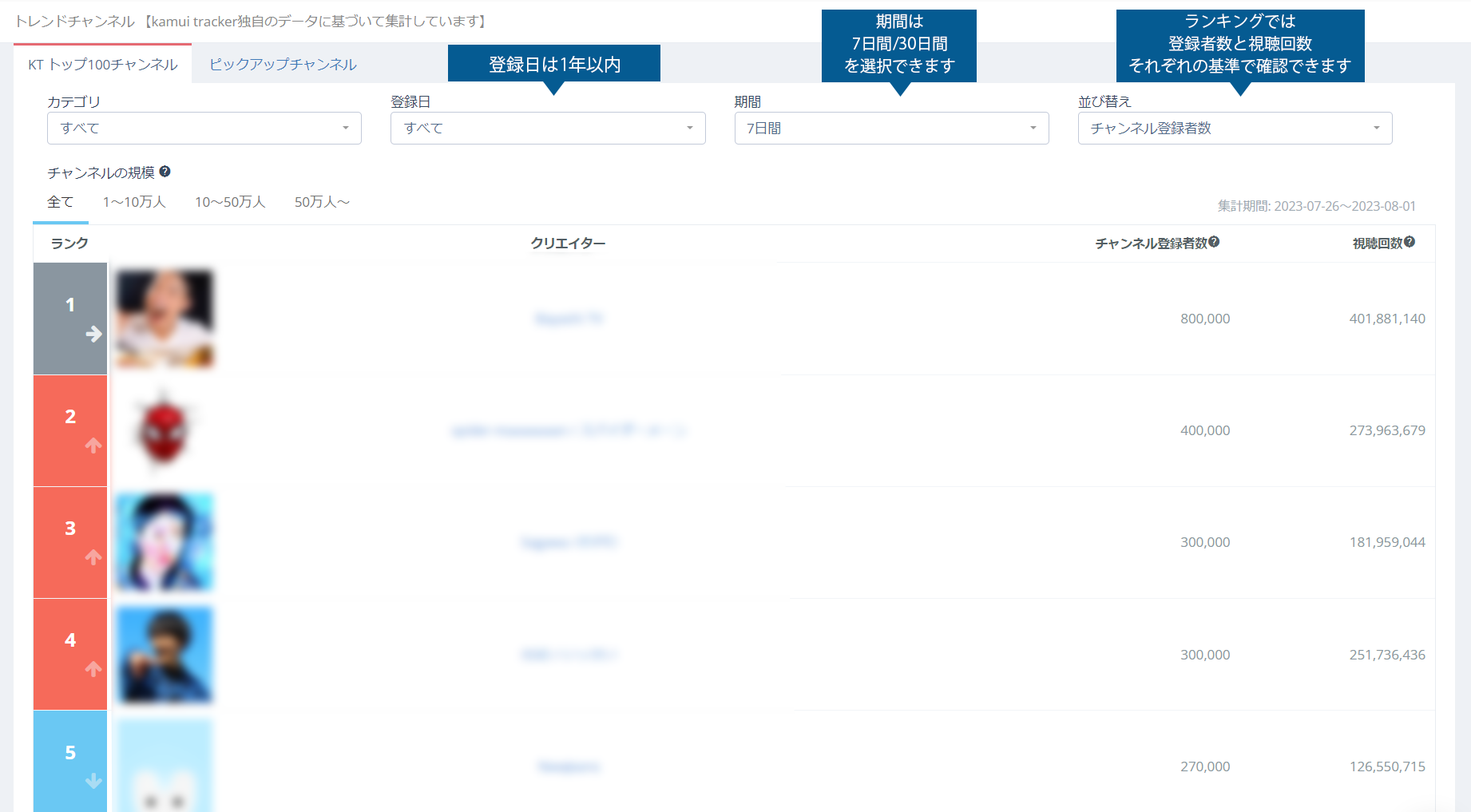Select the 10〜50万人 size filter
This screenshot has width=1471, height=812.
[230, 202]
